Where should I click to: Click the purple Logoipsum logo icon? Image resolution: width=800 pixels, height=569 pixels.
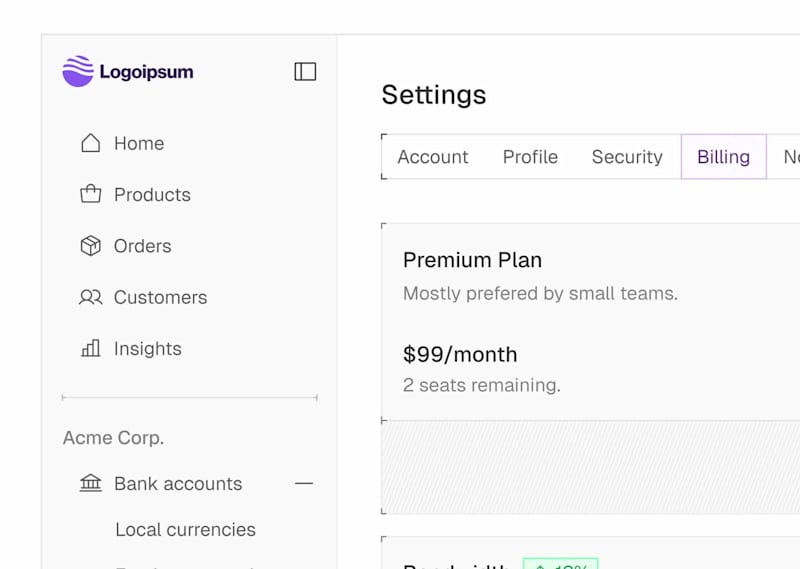tap(78, 71)
